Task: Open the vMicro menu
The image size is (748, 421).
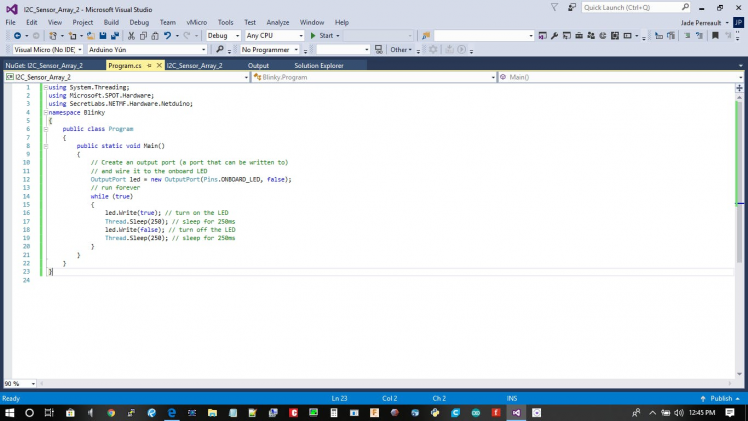Action: tap(196, 21)
